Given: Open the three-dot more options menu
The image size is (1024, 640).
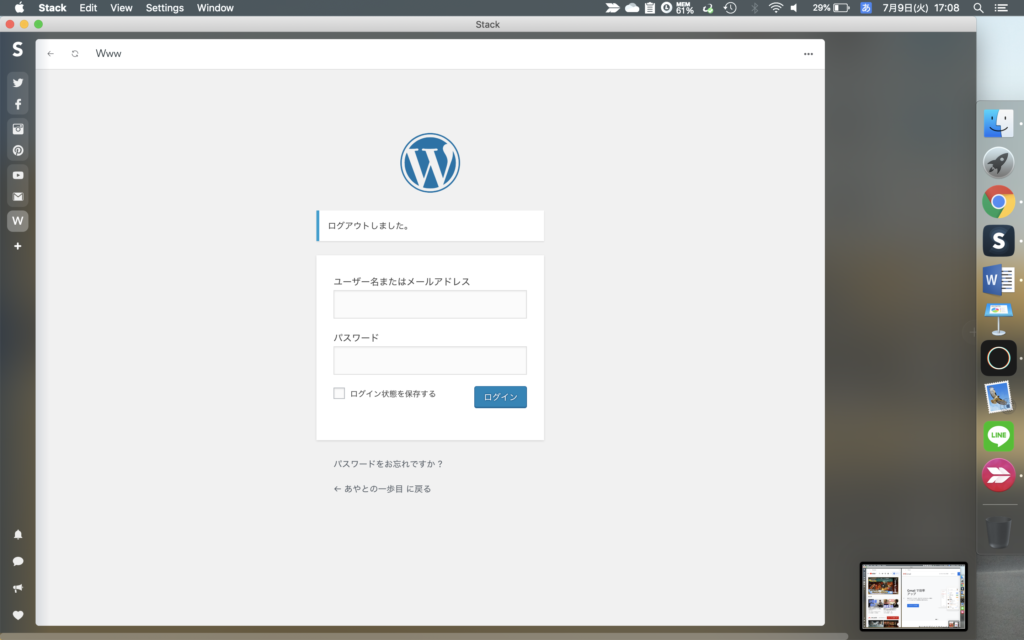Looking at the screenshot, I should (808, 54).
